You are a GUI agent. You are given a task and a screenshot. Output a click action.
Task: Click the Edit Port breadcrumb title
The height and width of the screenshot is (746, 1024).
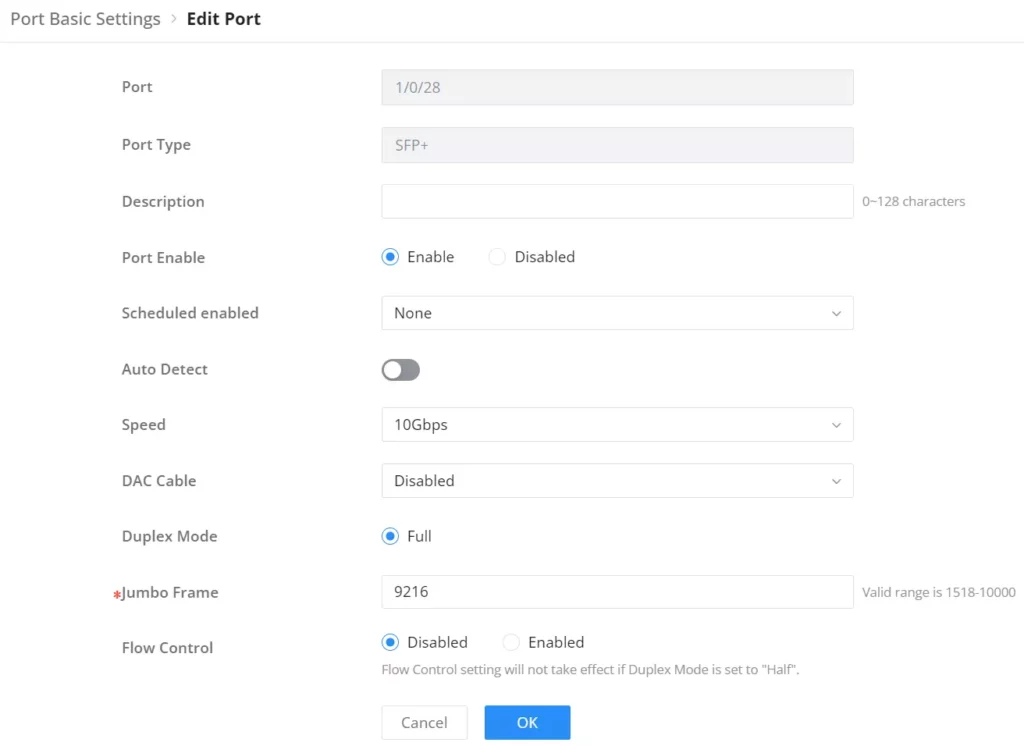[223, 19]
